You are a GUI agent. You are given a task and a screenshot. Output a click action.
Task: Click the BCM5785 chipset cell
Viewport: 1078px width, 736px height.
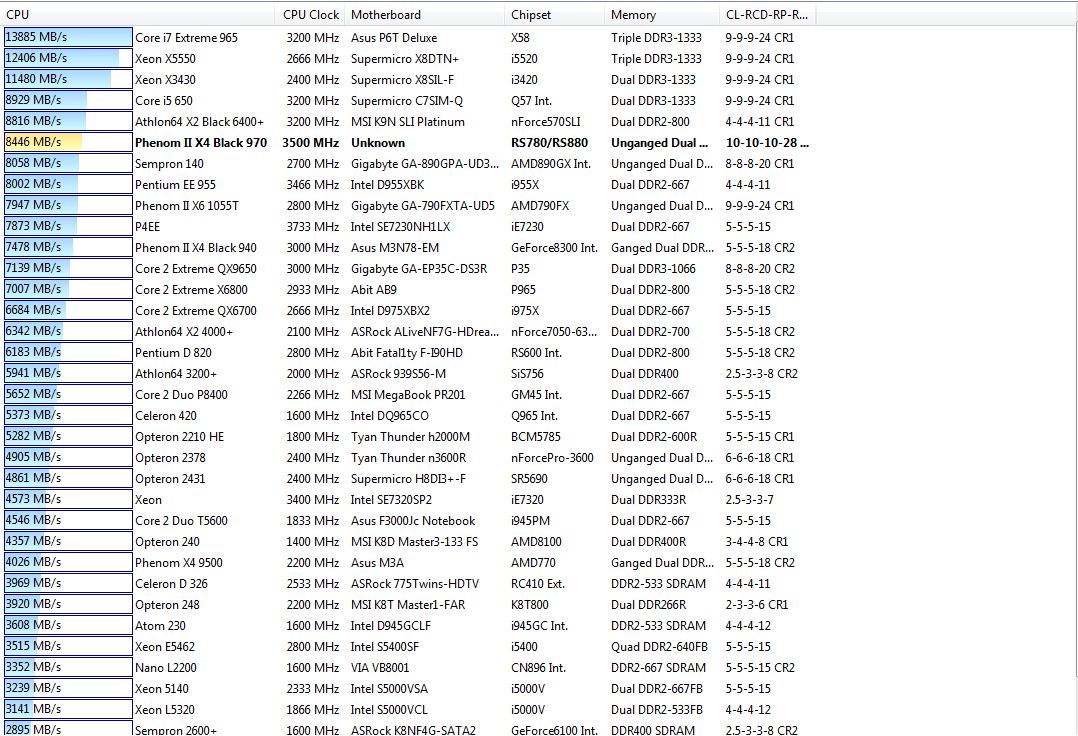pyautogui.click(x=536, y=436)
